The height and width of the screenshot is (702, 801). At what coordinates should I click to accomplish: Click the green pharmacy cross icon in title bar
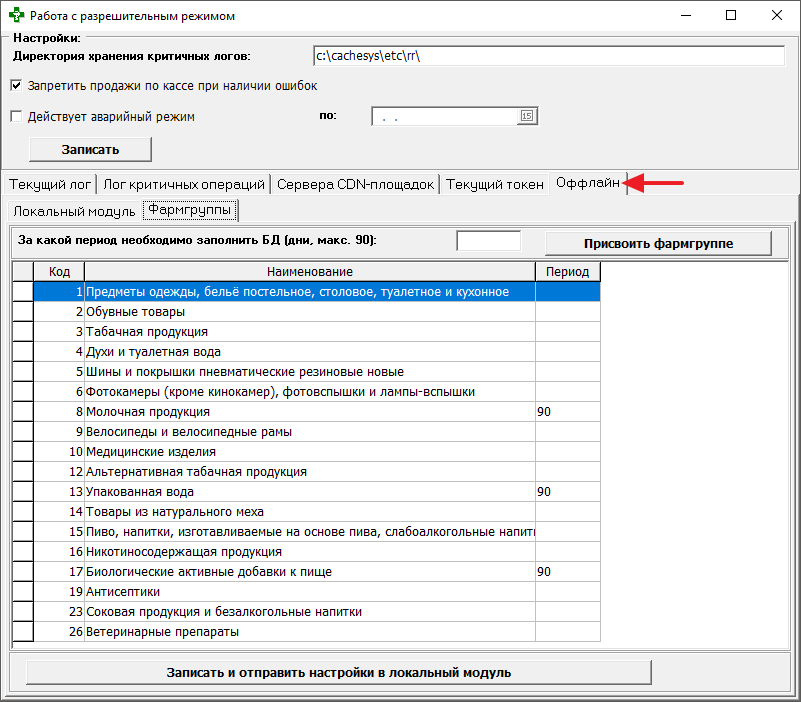click(14, 15)
